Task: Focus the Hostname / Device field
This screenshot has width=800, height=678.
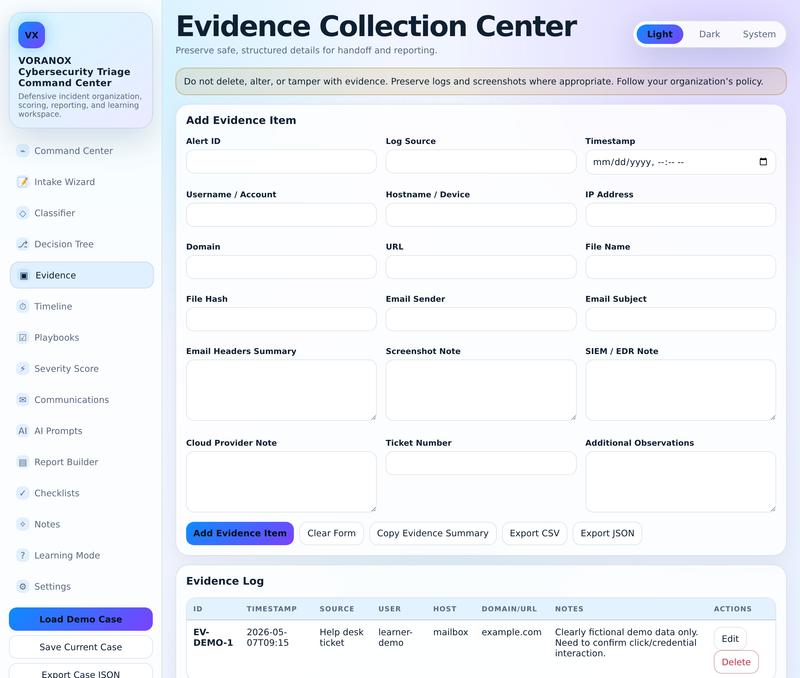Action: coord(481,215)
